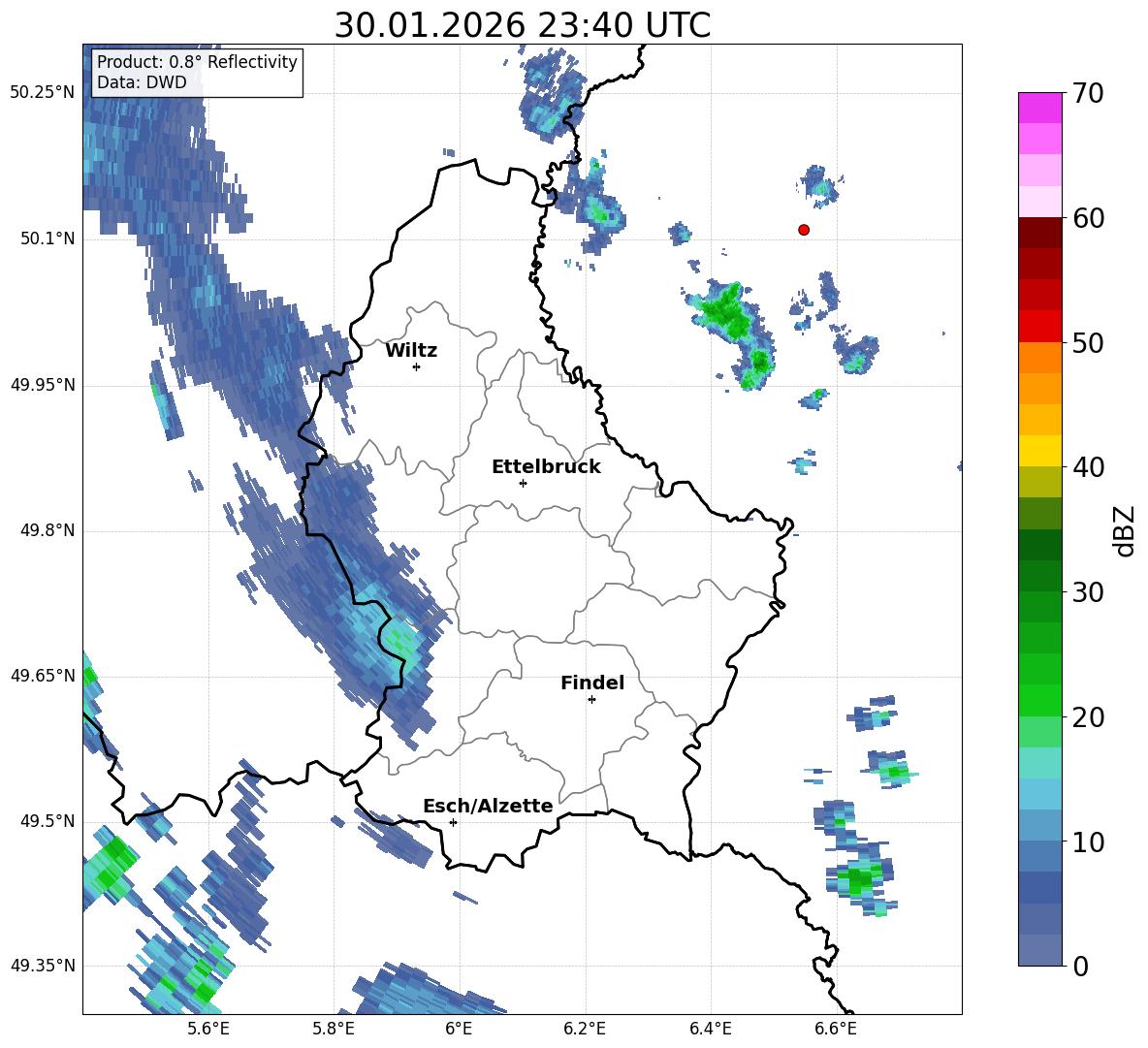The width and height of the screenshot is (1148, 1048).
Task: Click the 6.6°E longitude label
Action: click(x=836, y=1029)
